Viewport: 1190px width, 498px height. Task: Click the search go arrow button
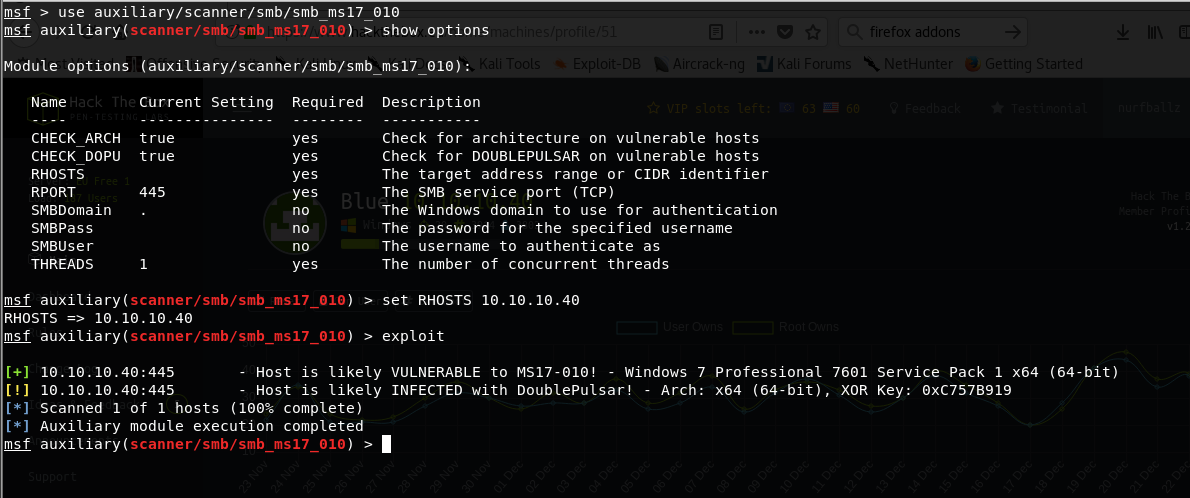click(1013, 31)
